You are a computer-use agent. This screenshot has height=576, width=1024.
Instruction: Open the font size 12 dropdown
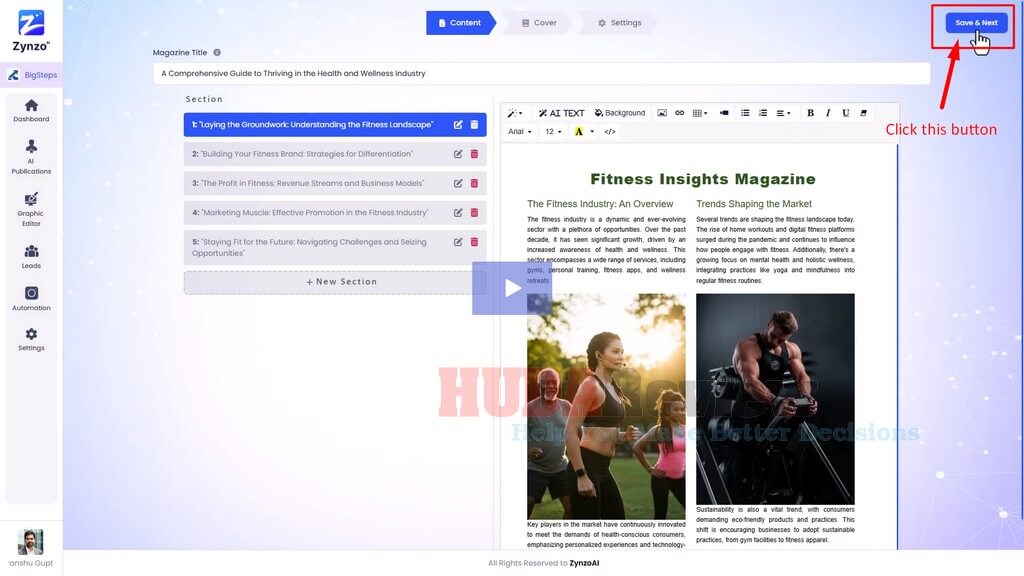pyautogui.click(x=553, y=131)
